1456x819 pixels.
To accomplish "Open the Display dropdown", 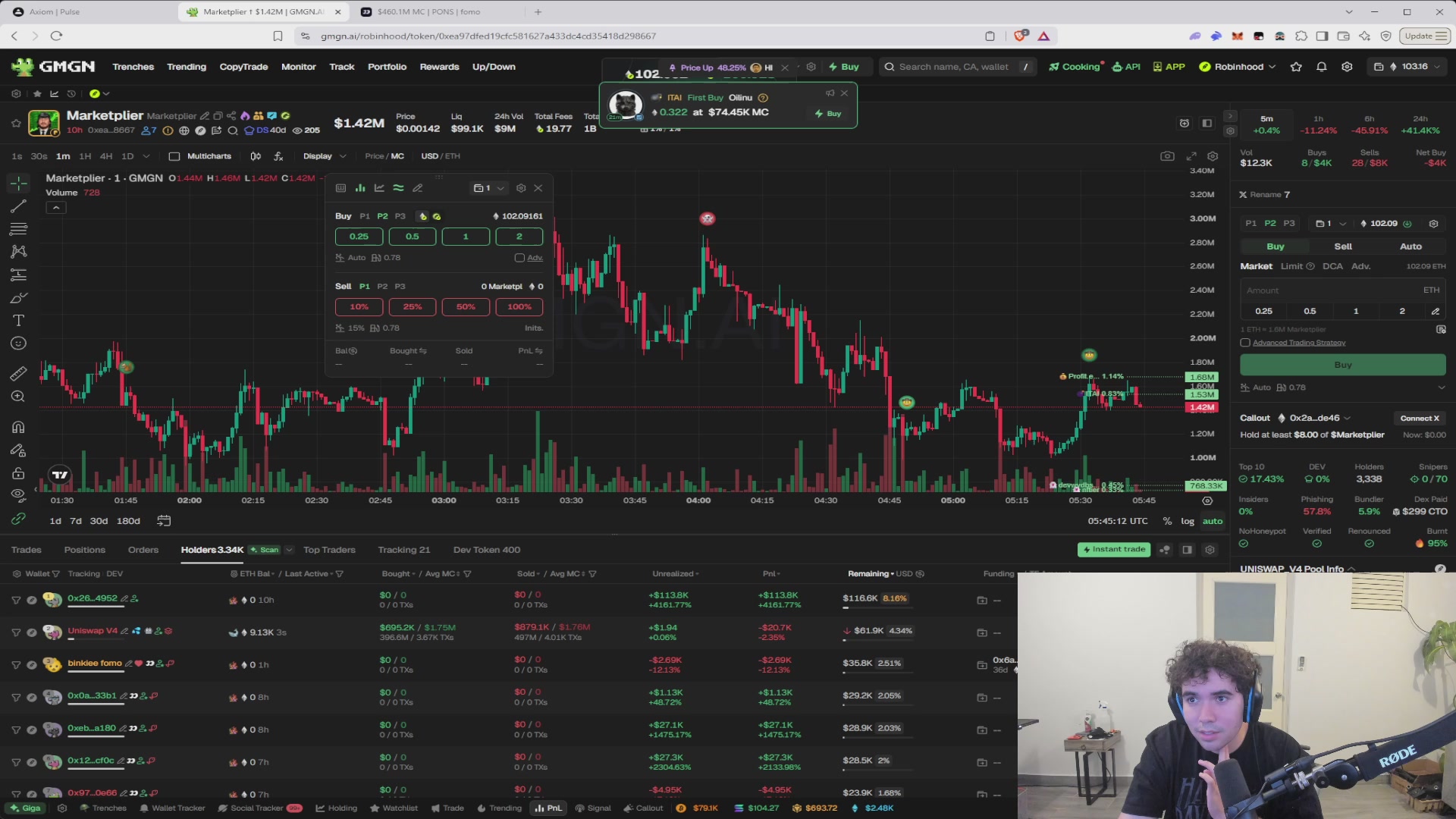I will pyautogui.click(x=325, y=156).
